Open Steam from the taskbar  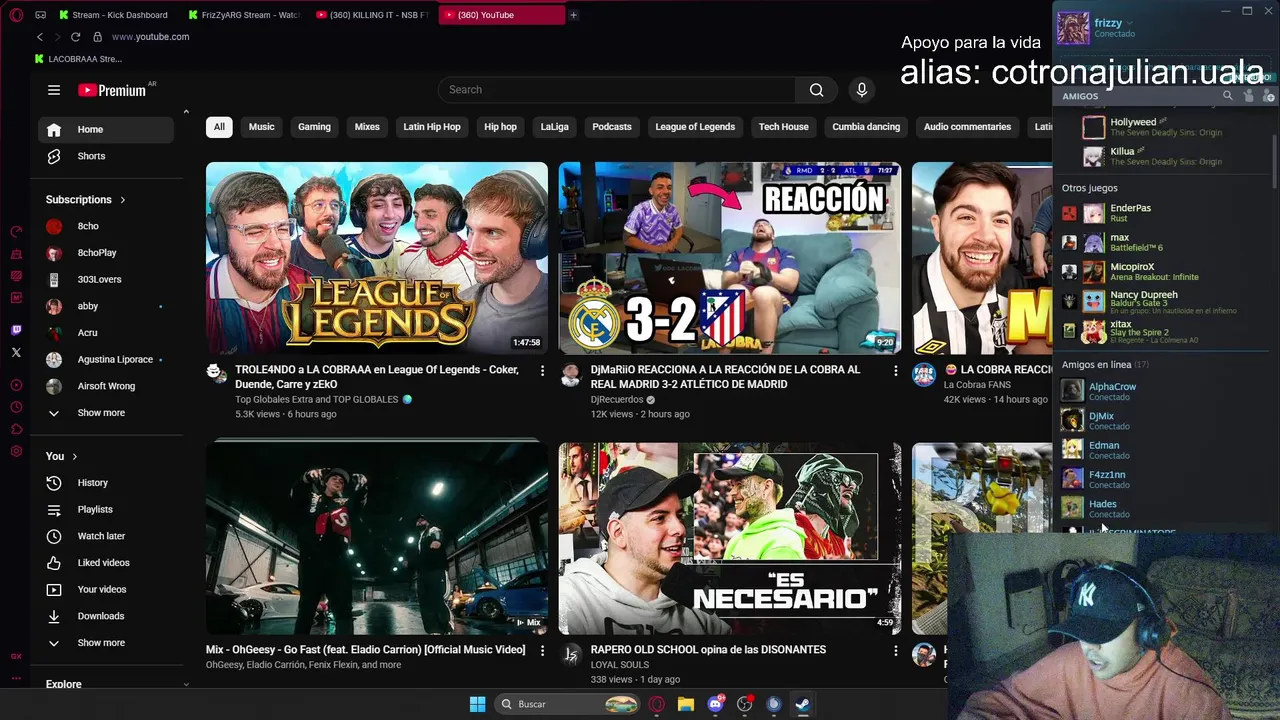pos(802,704)
